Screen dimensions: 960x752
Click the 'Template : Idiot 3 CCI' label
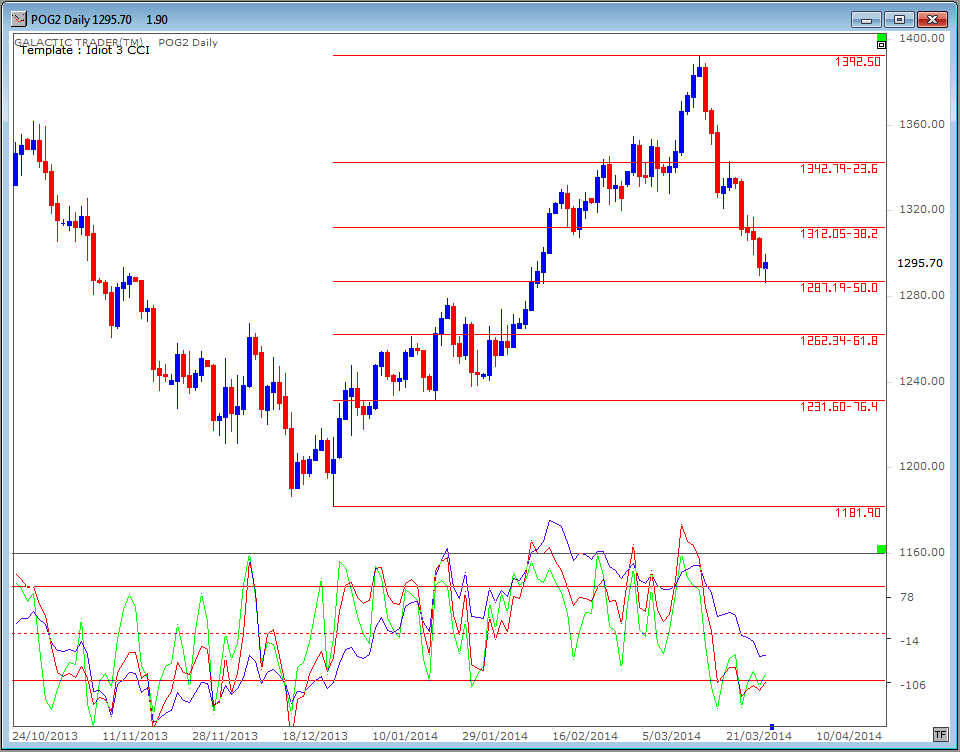tap(84, 50)
